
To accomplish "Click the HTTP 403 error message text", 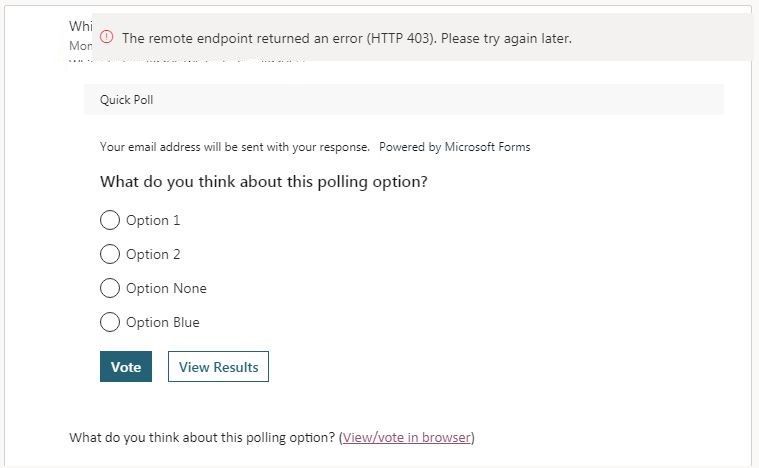I will tap(347, 38).
